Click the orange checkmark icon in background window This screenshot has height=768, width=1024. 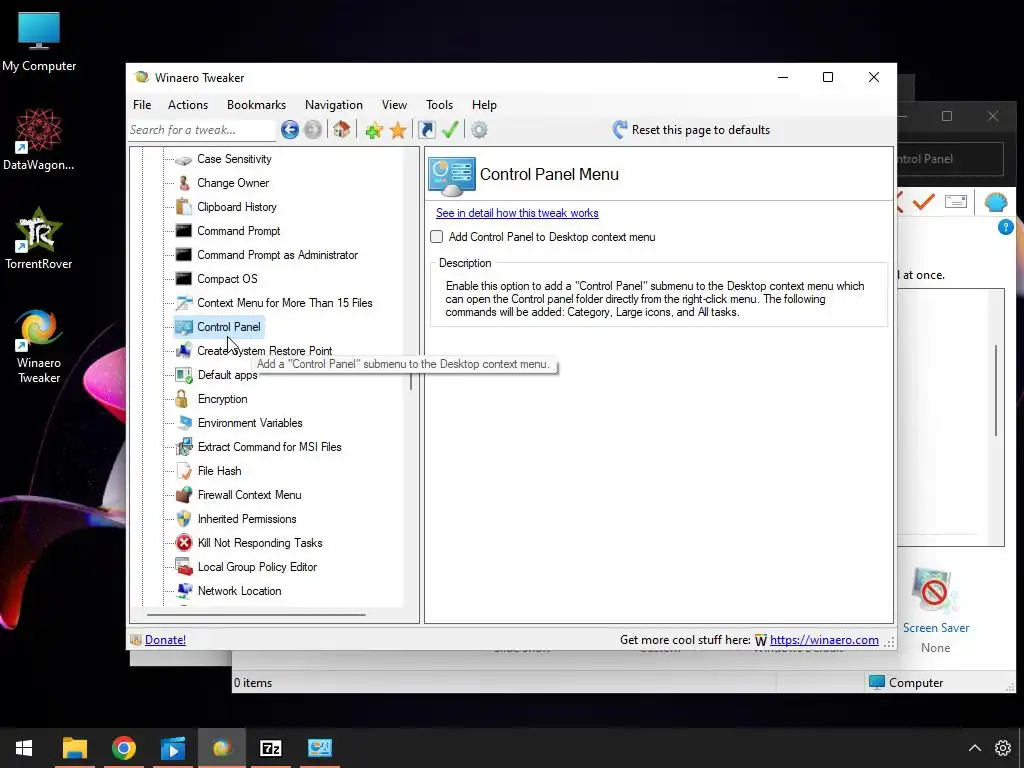tap(923, 202)
